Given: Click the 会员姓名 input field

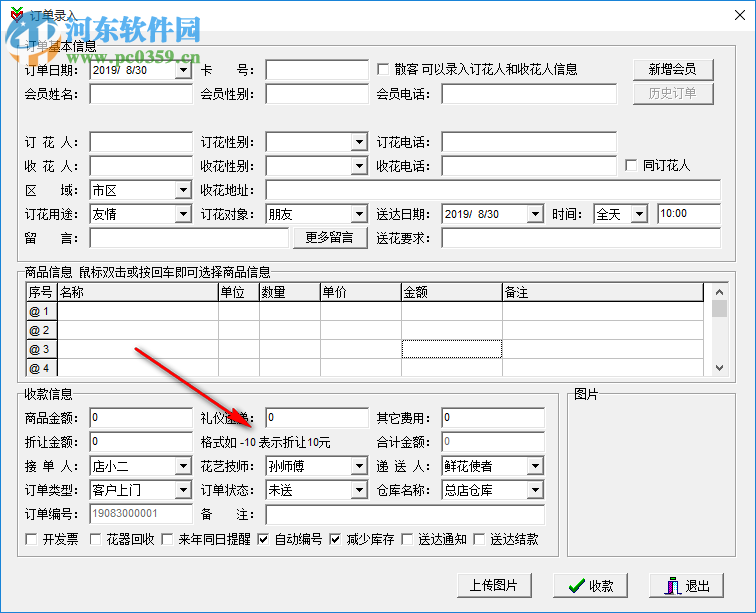Looking at the screenshot, I should pyautogui.click(x=141, y=94).
